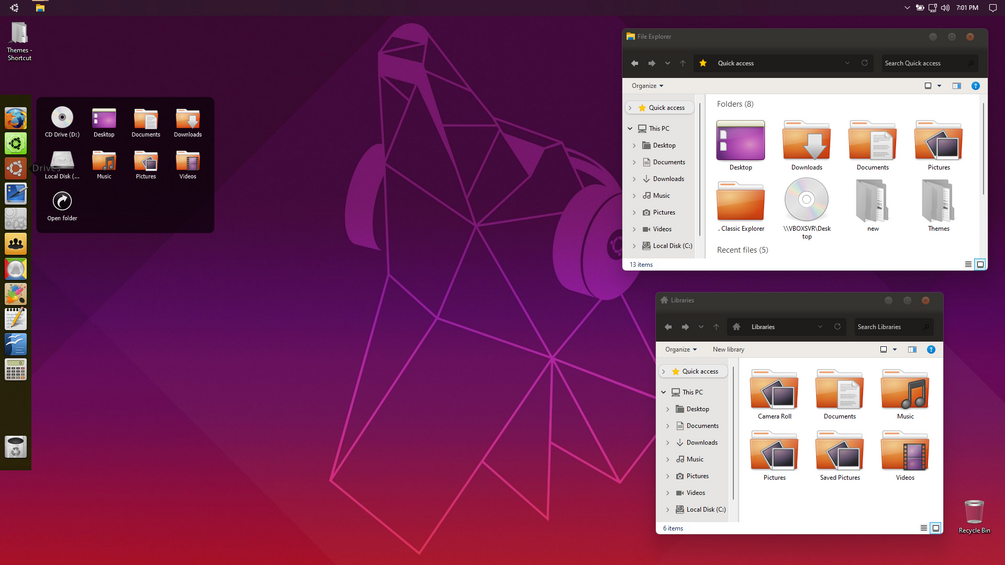
Task: Click the Back arrow in File Explorer
Action: 635,63
